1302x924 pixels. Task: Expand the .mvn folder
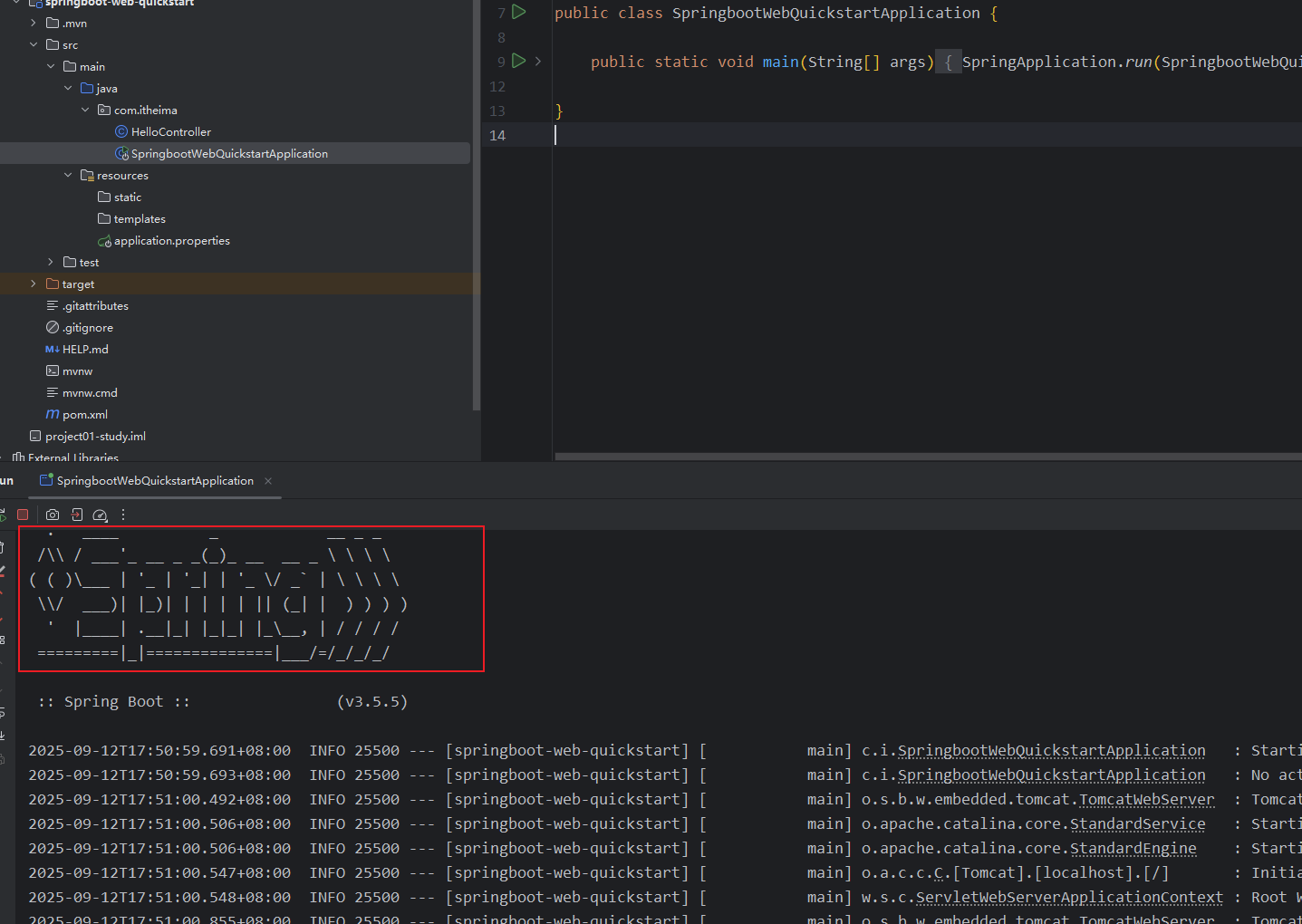34,23
